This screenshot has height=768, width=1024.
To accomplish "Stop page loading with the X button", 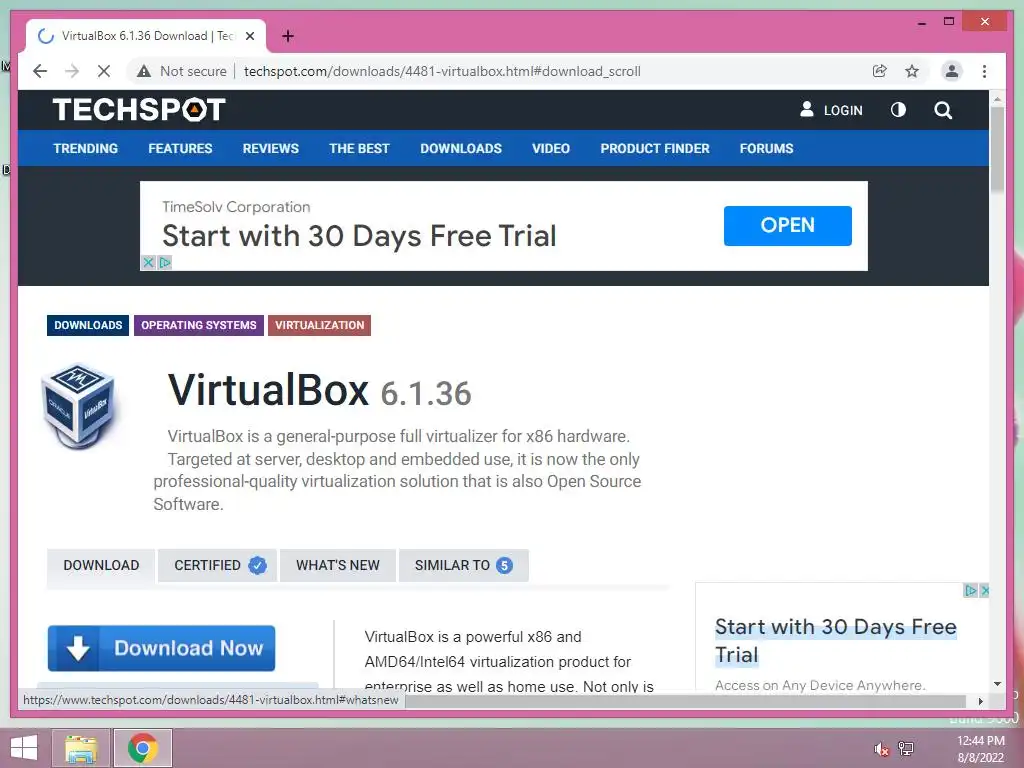I will tap(104, 71).
